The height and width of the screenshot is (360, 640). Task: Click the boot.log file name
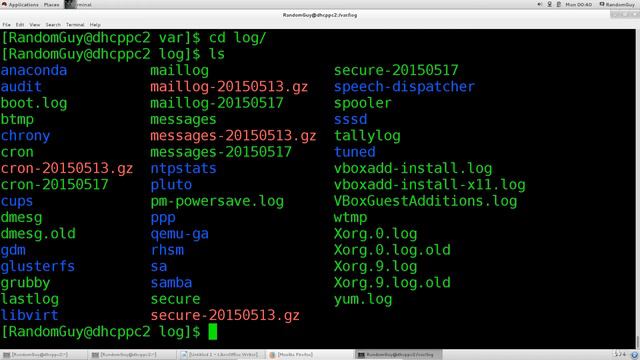coord(34,103)
